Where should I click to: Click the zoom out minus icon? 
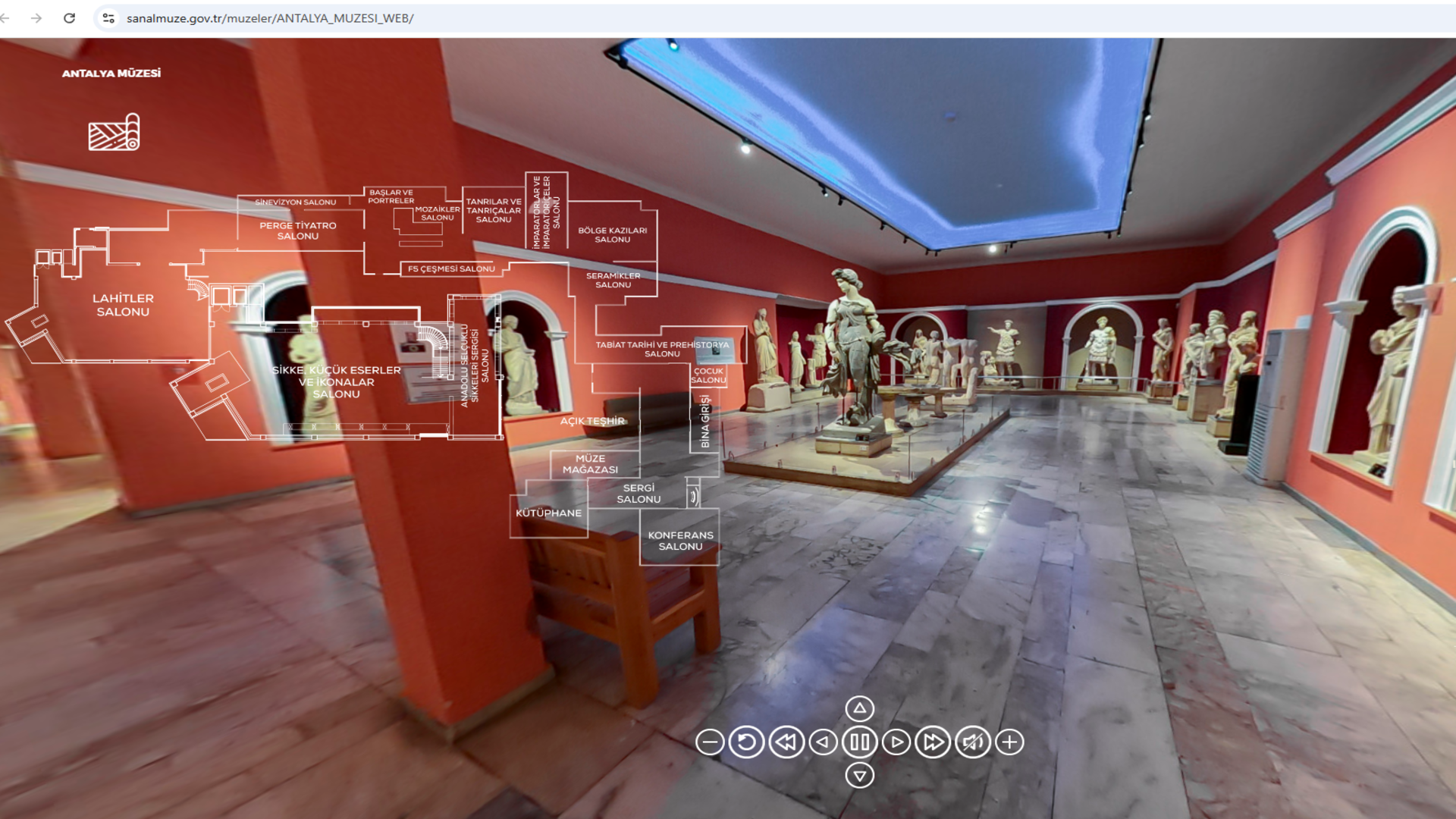pos(710,742)
